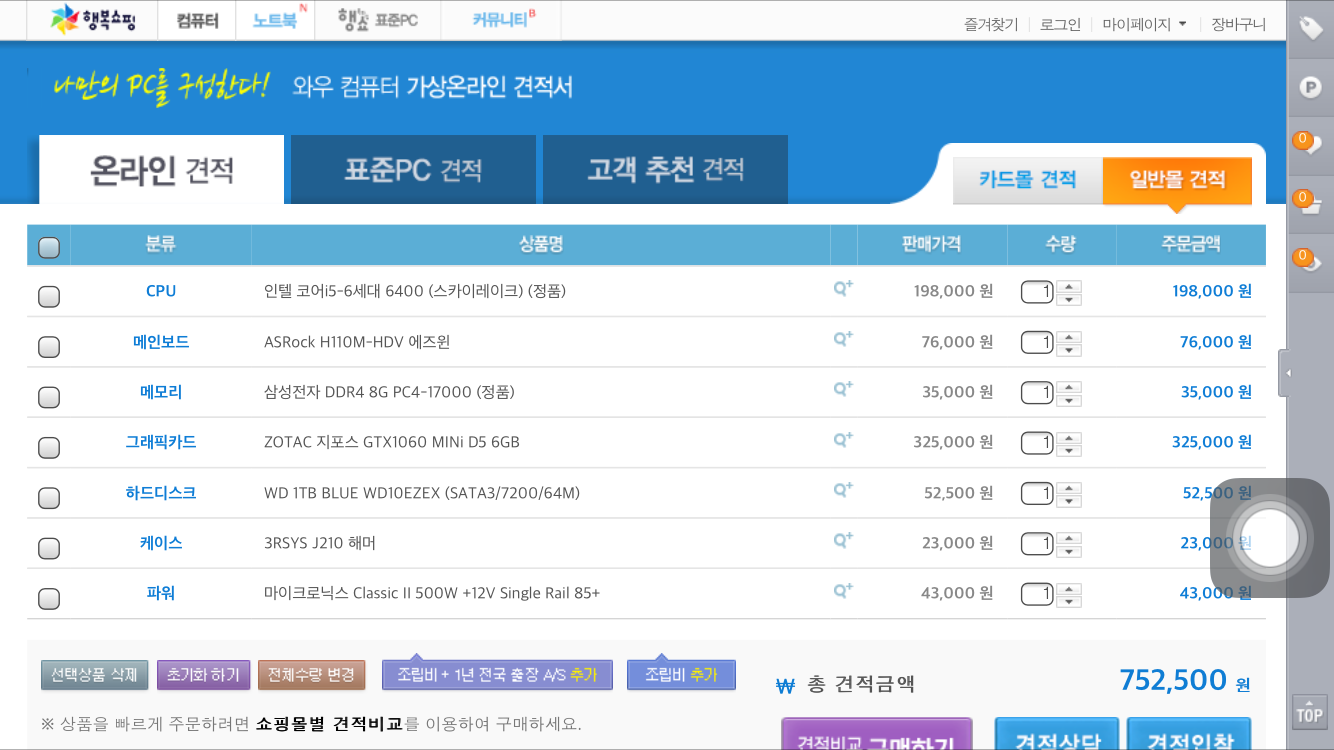The height and width of the screenshot is (750, 1334).
Task: Click the magnifier icon beside 3RSYS J210 case
Action: point(843,541)
